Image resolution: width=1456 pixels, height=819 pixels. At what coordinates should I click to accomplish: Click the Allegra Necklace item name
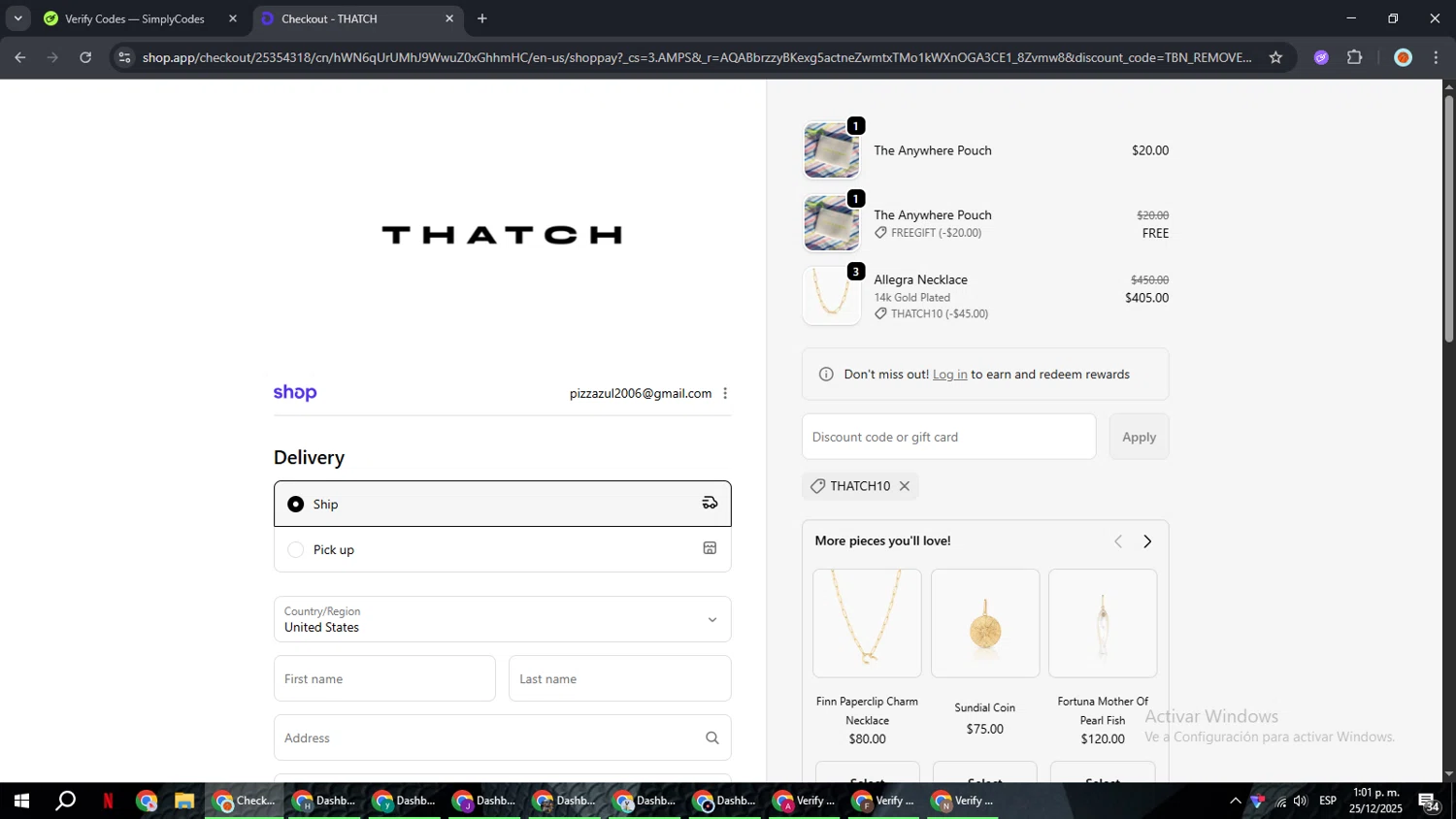tap(920, 279)
